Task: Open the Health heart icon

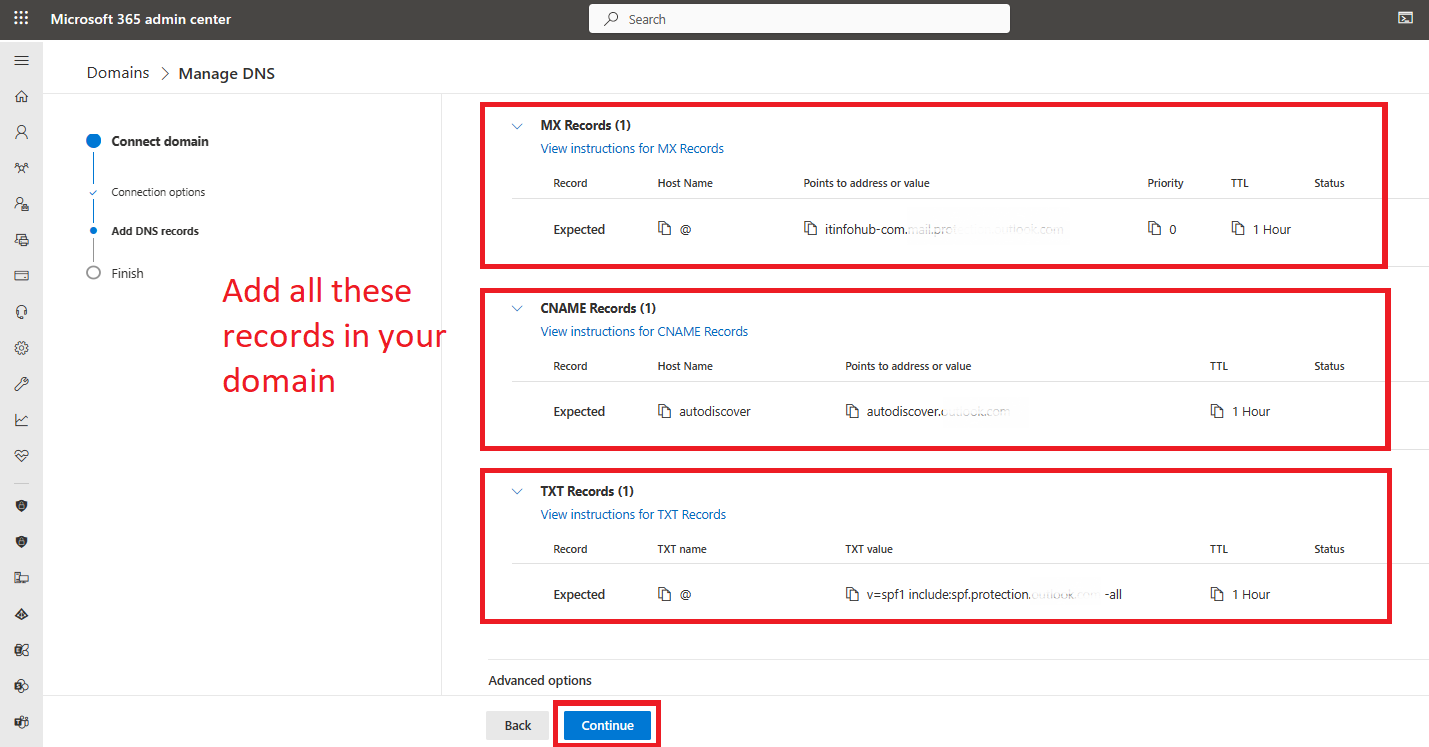Action: [x=21, y=455]
